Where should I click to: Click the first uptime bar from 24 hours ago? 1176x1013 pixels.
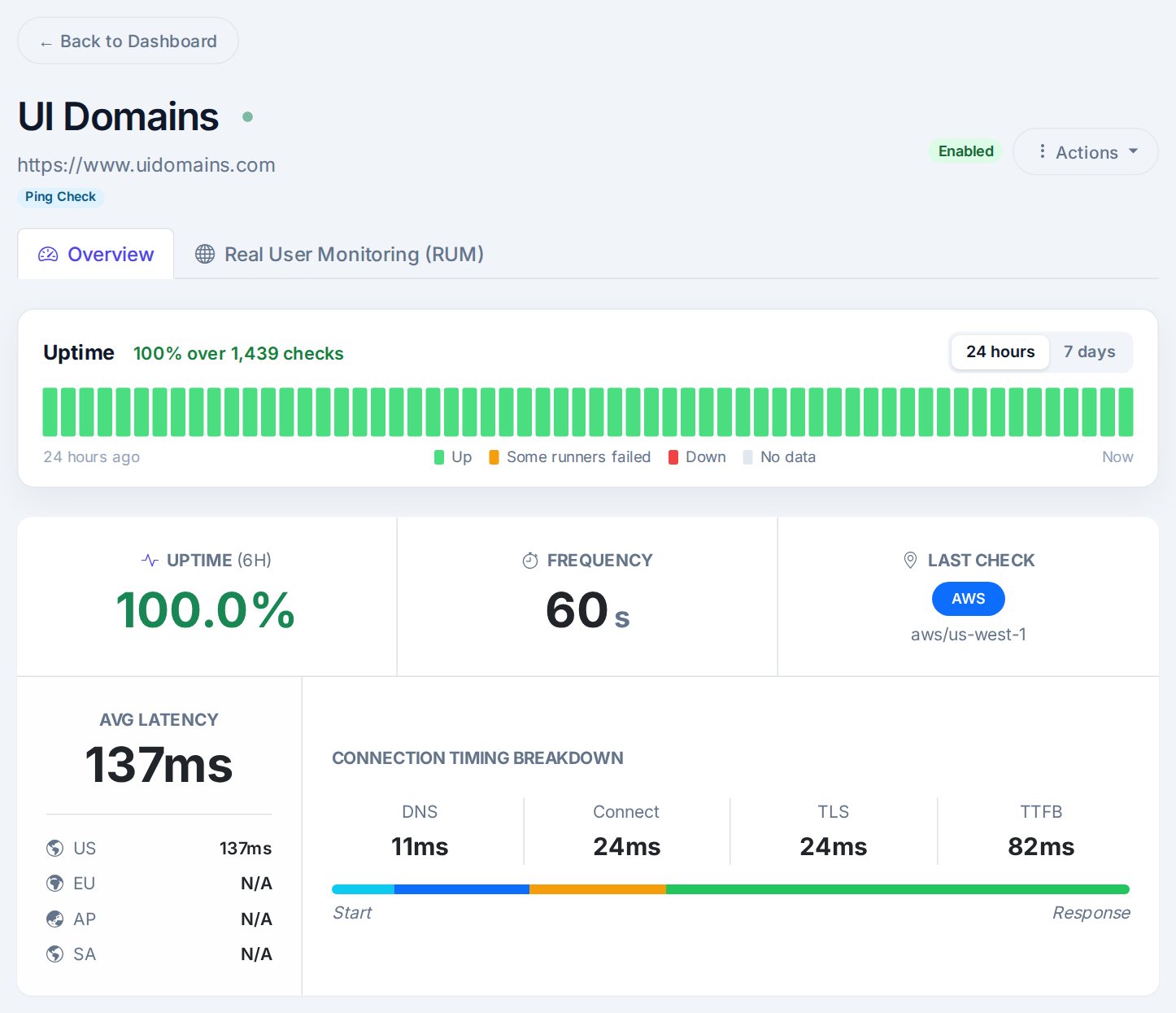50,413
